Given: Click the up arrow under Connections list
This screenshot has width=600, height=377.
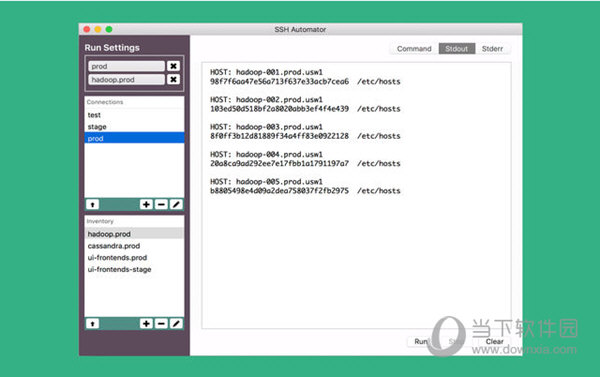Looking at the screenshot, I should (x=92, y=204).
